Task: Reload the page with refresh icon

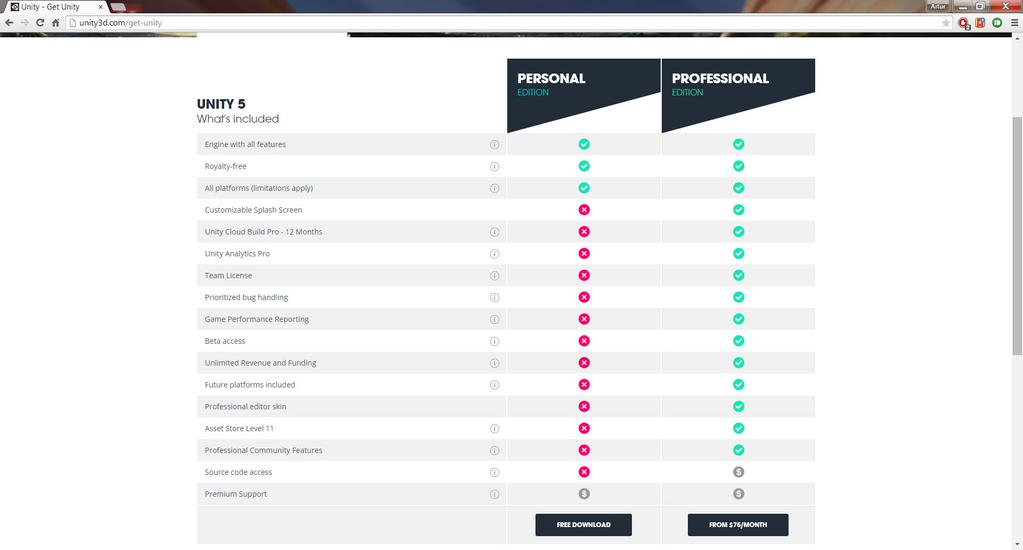Action: pos(40,23)
